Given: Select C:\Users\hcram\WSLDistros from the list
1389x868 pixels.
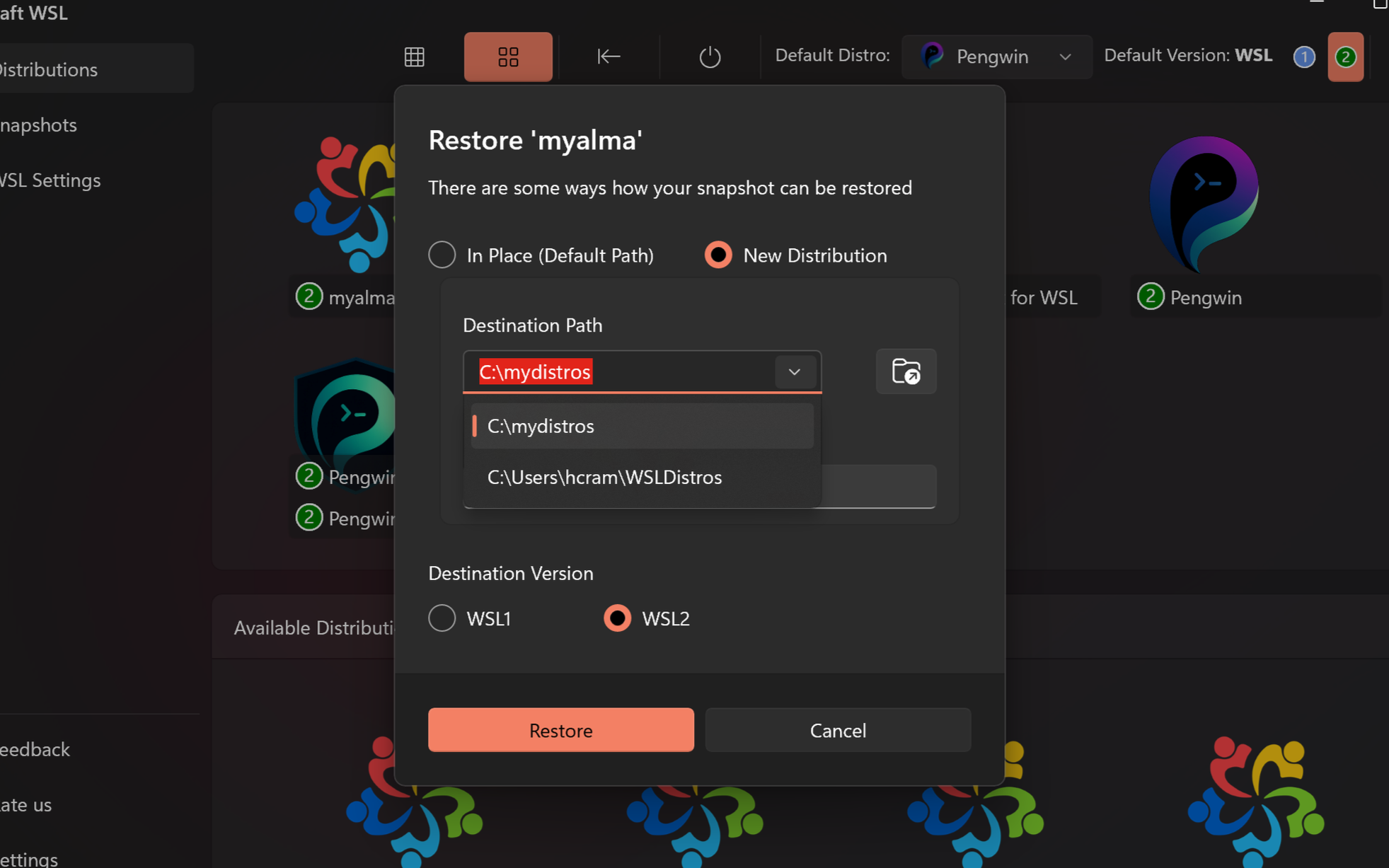Looking at the screenshot, I should 604,478.
